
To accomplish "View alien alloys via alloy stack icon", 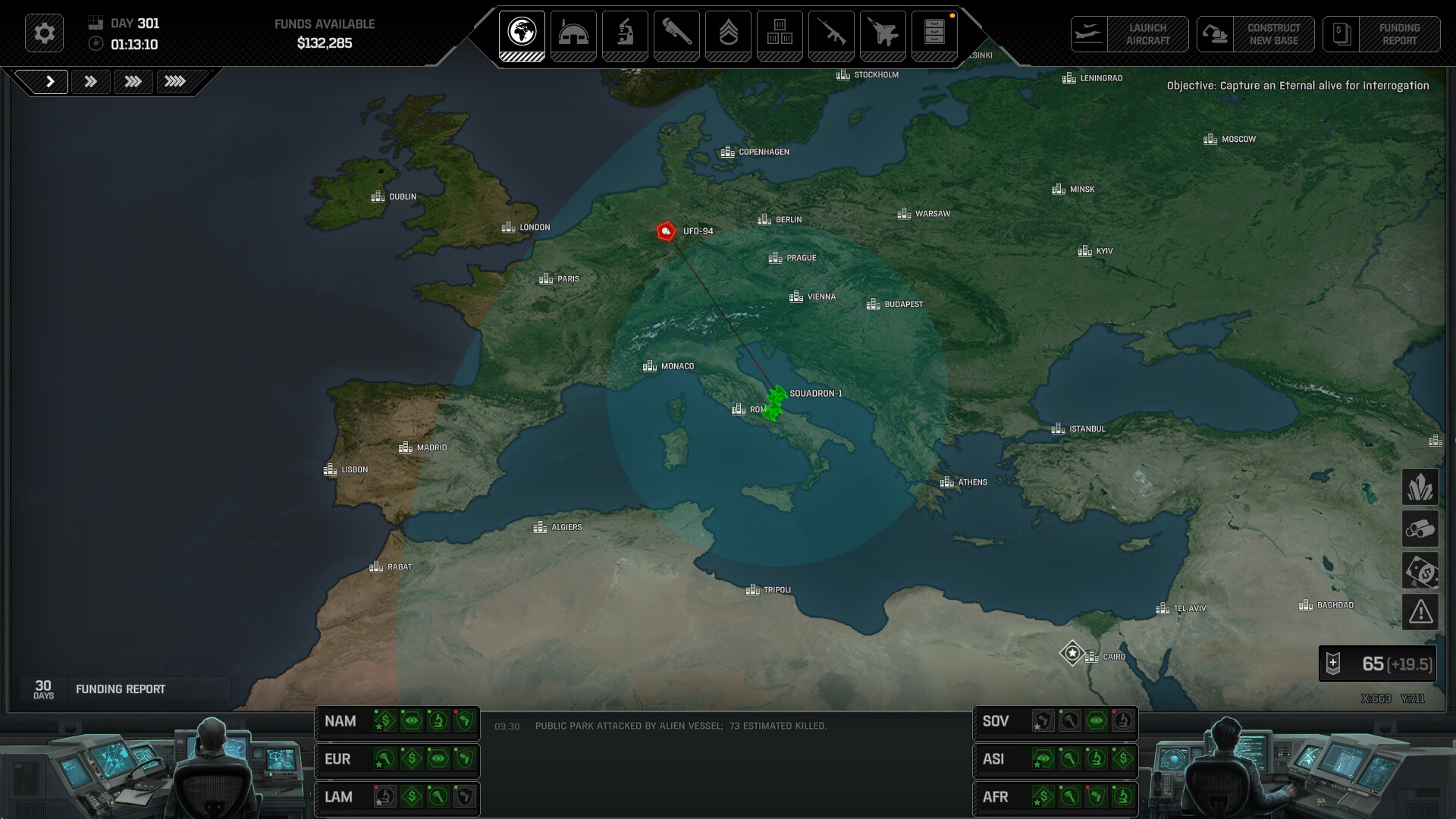I will tap(1420, 529).
